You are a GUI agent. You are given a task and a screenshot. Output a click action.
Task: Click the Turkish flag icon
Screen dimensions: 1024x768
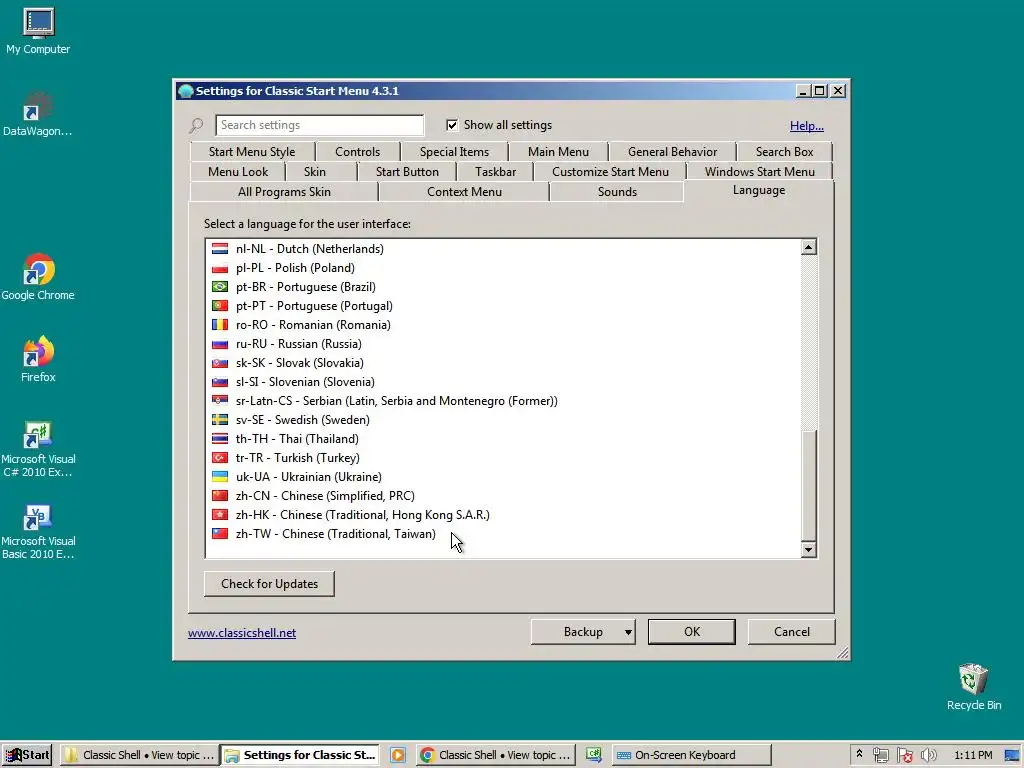(x=220, y=458)
